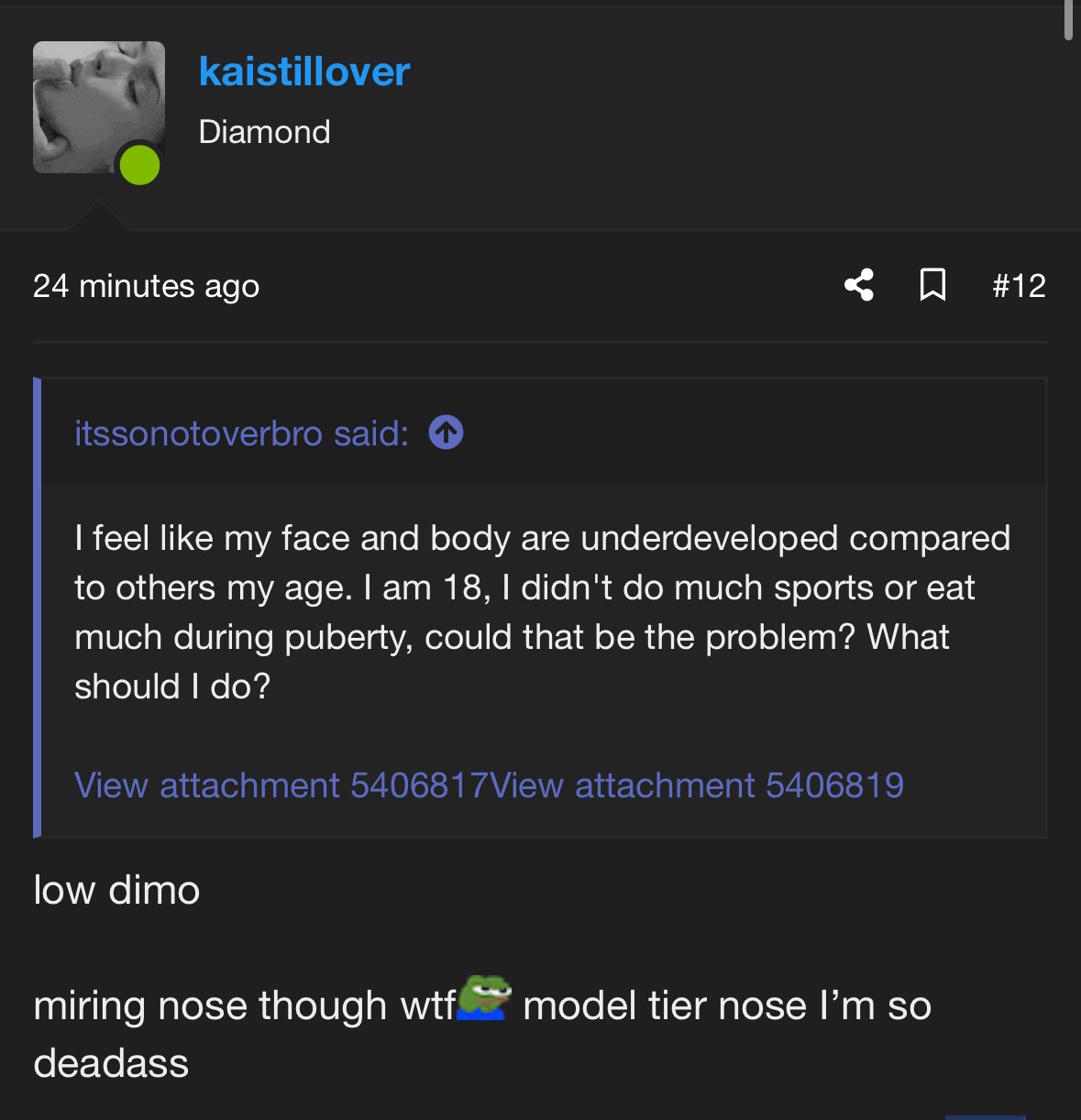Click 'itssonotoverbro said:' quote header

pyautogui.click(x=242, y=433)
